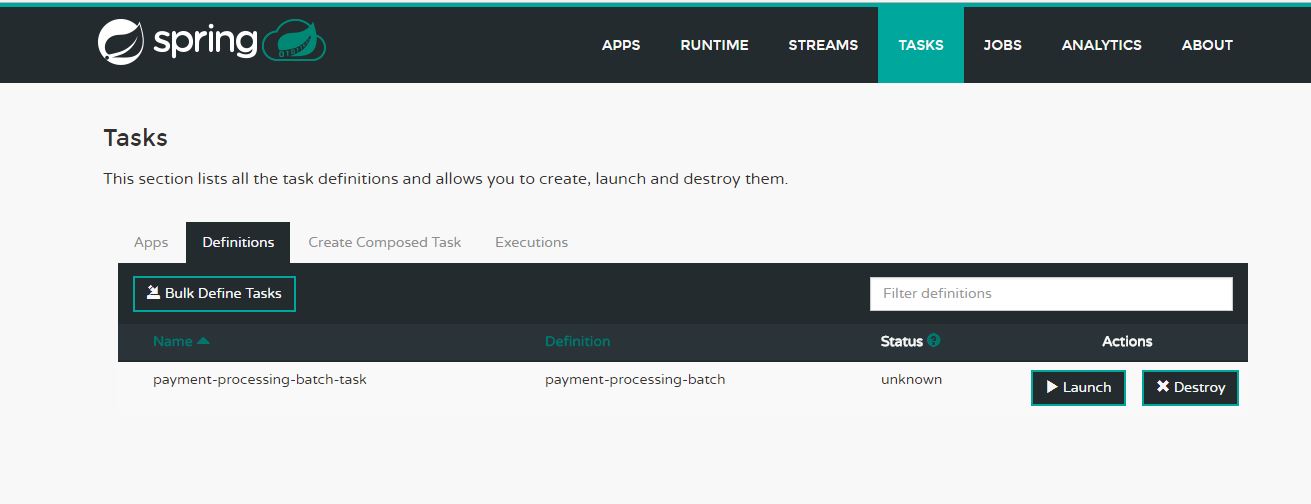
Task: Switch to the Apps tab
Action: point(151,242)
